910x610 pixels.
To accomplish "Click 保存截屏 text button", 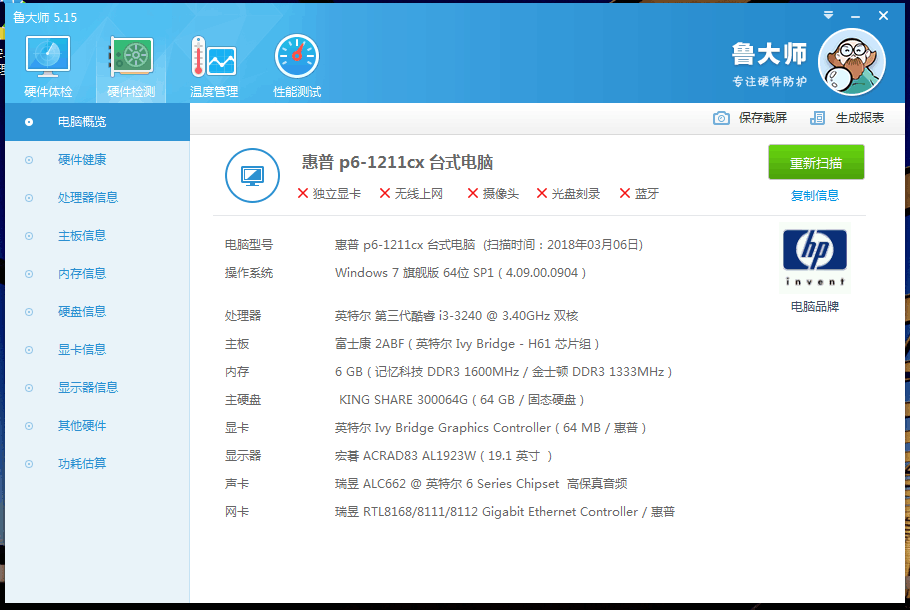I will coord(763,118).
